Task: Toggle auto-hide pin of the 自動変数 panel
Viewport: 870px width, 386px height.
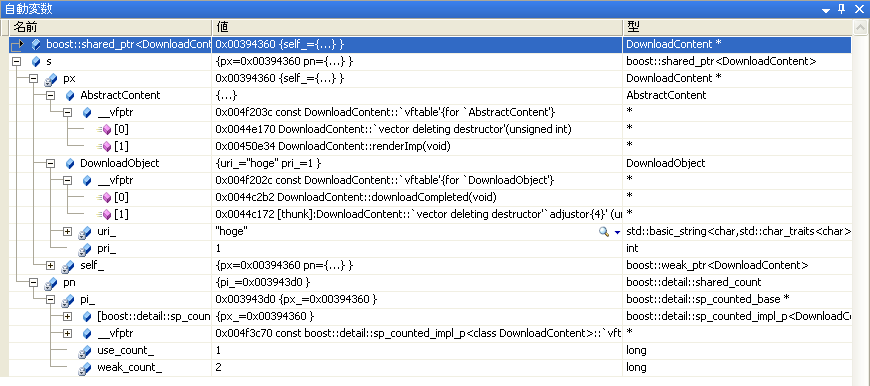Action: (x=841, y=8)
